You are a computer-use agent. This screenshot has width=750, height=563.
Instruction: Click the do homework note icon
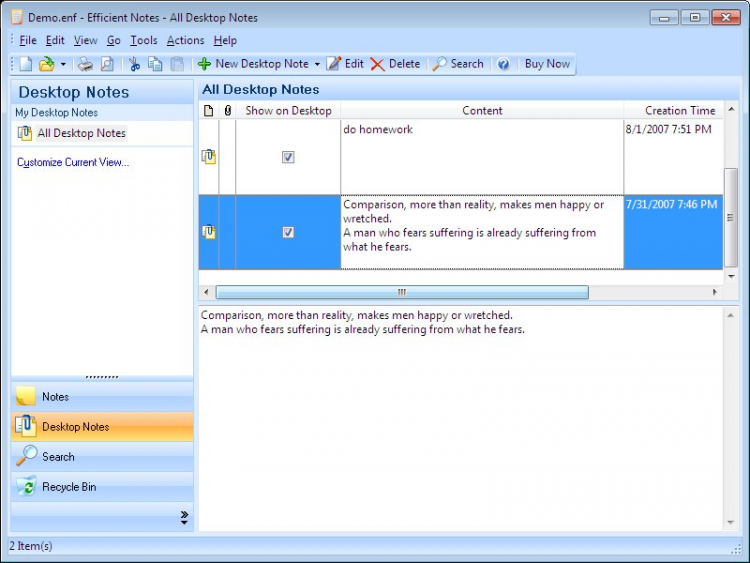(209, 156)
